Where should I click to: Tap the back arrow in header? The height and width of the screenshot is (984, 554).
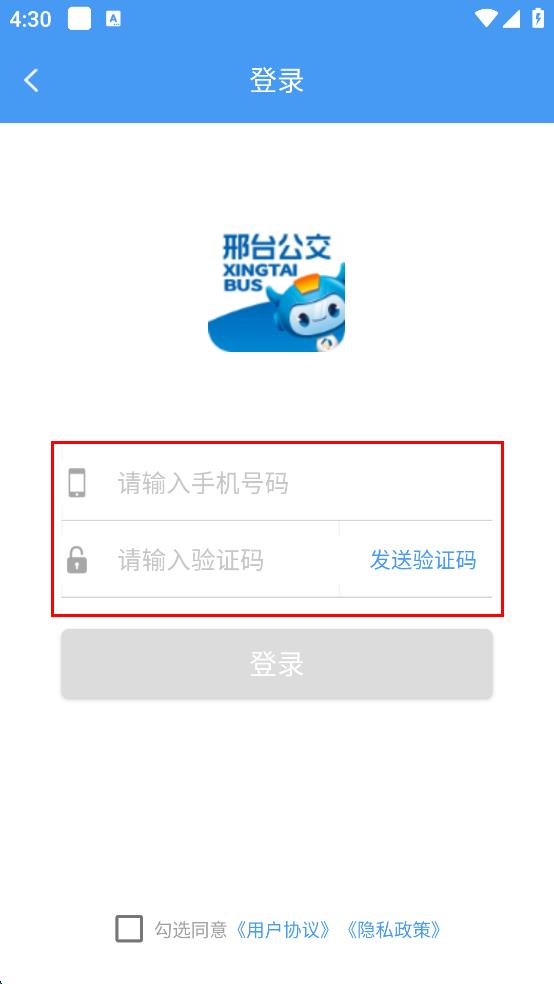coord(31,80)
